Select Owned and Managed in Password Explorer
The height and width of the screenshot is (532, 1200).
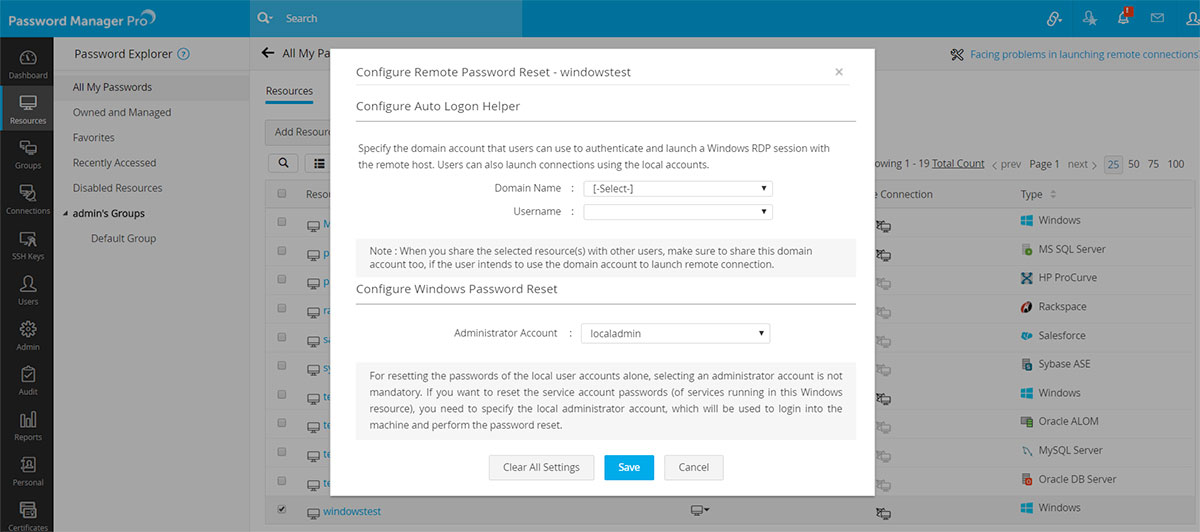122,113
